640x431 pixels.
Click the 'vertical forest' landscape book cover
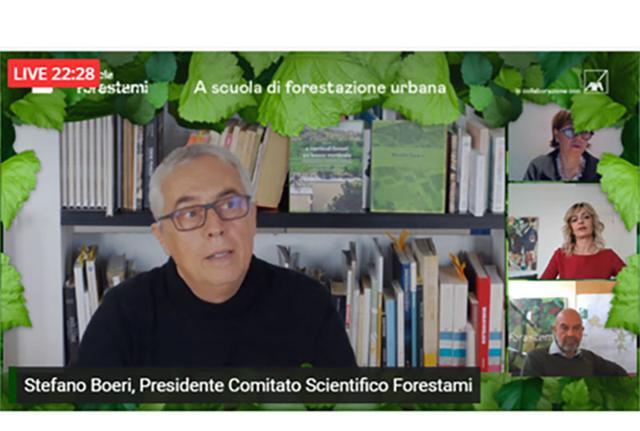(x=326, y=167)
